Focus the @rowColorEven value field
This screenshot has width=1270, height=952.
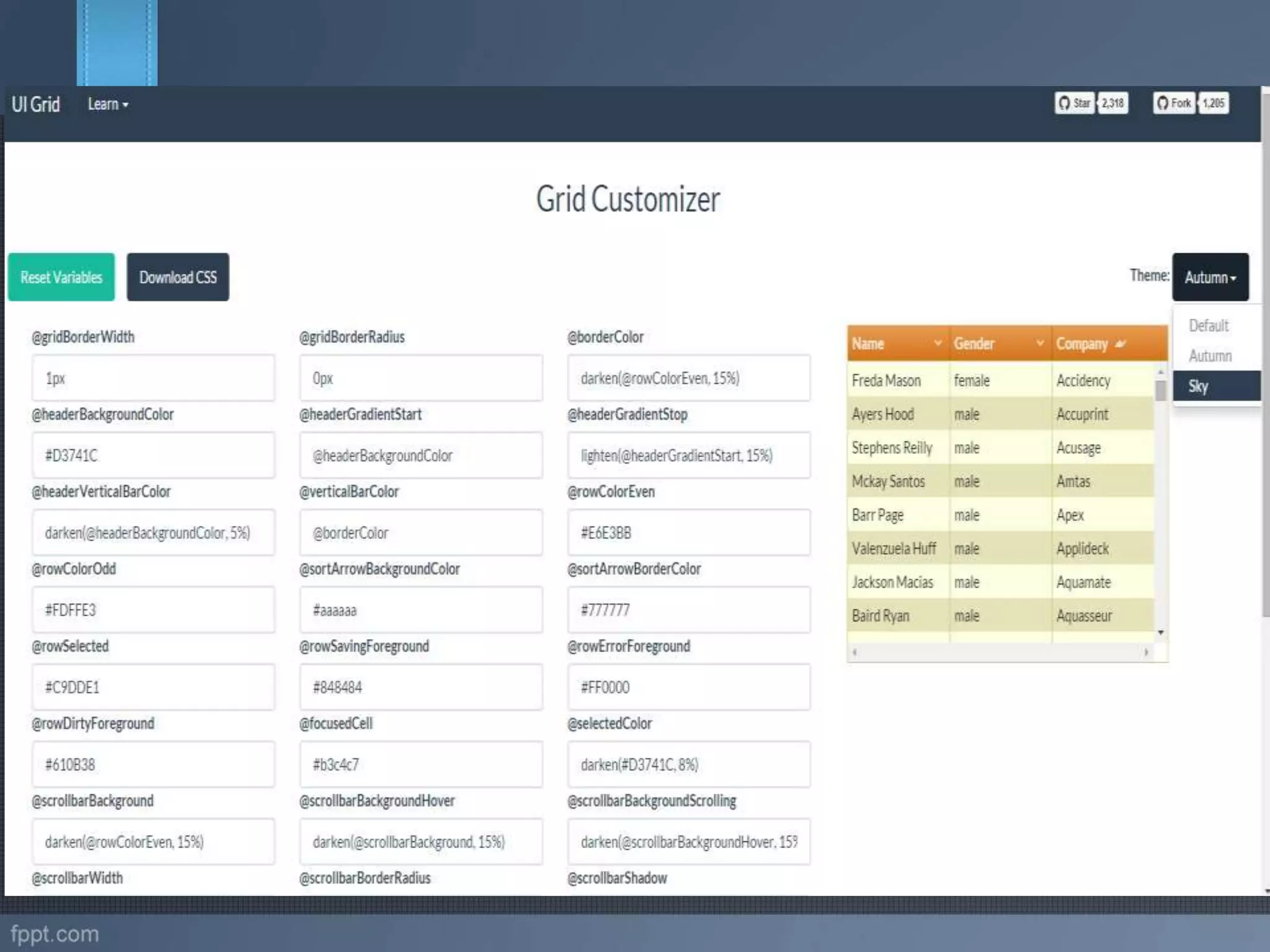pyautogui.click(x=688, y=533)
